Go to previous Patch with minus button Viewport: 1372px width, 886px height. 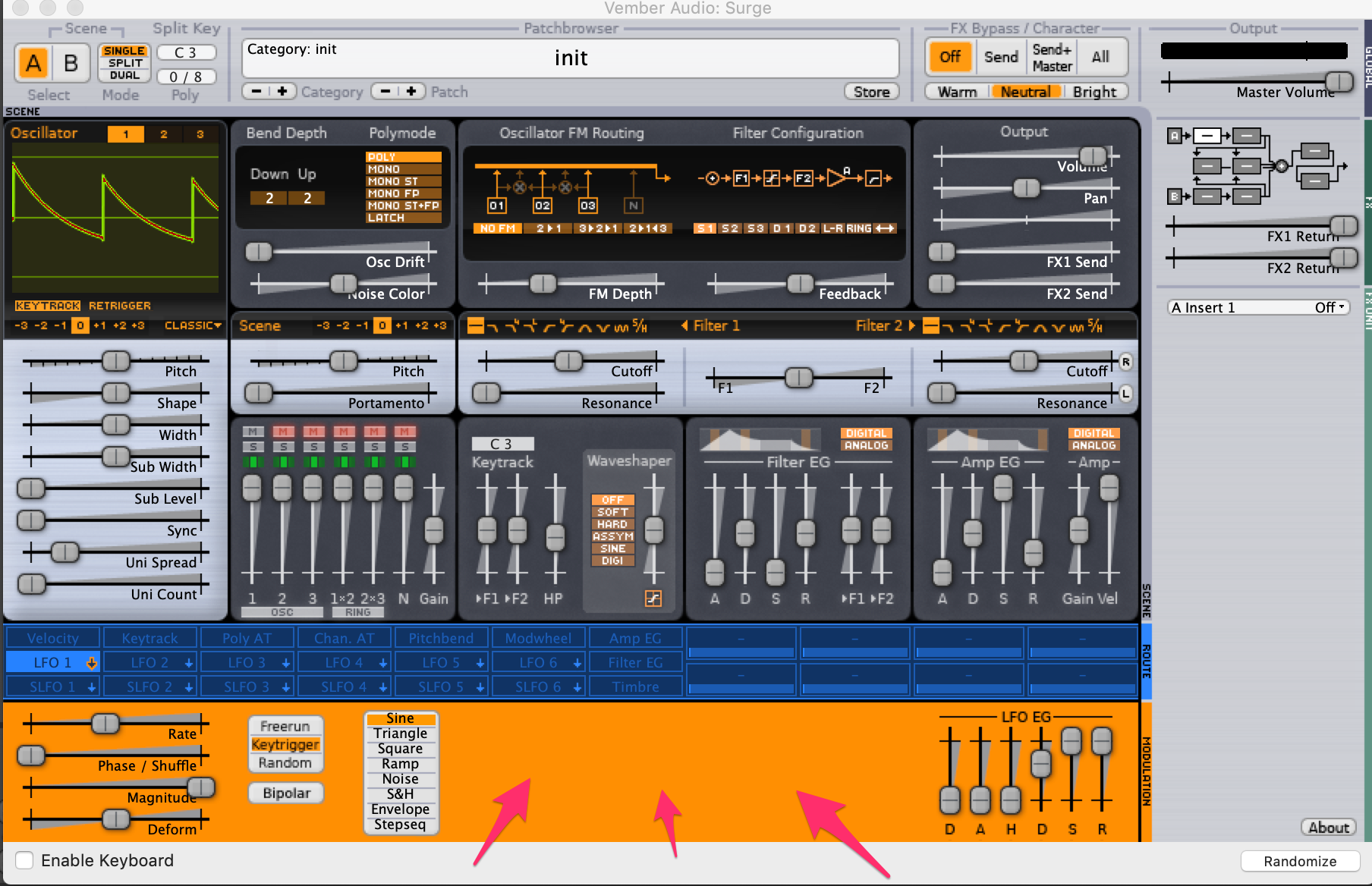coord(385,92)
